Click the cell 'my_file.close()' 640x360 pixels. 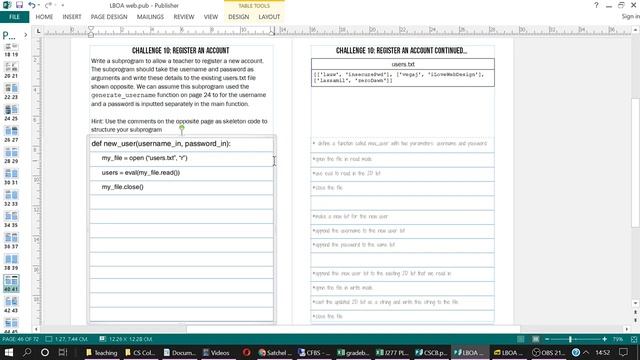181,187
